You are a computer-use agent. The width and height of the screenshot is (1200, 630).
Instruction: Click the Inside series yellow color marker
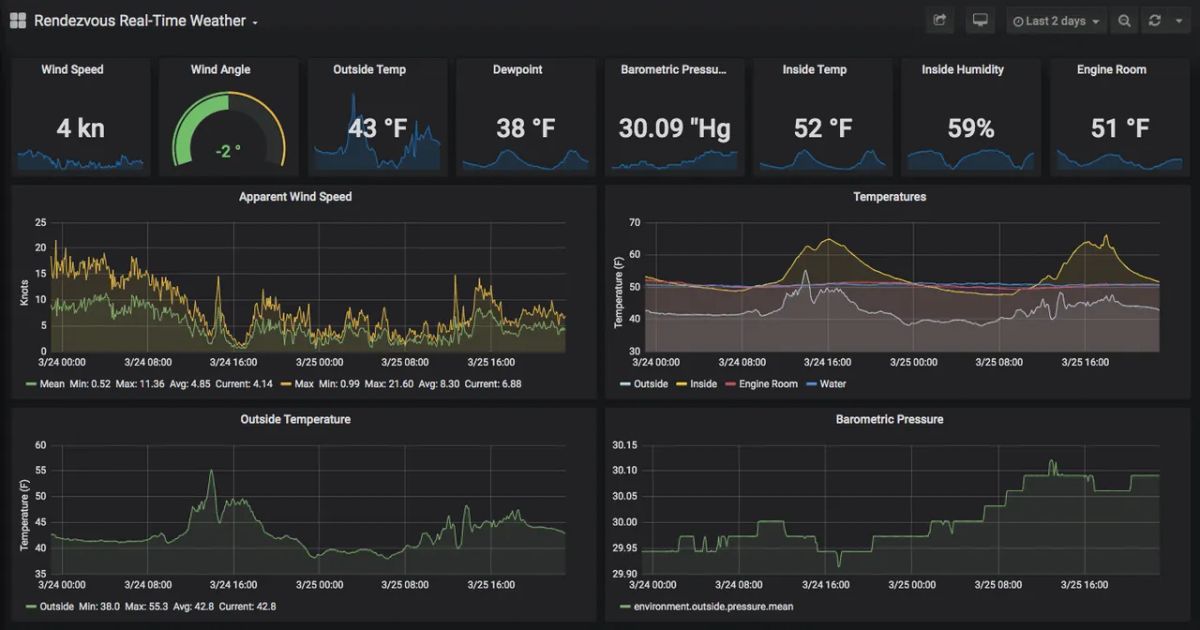[x=680, y=384]
